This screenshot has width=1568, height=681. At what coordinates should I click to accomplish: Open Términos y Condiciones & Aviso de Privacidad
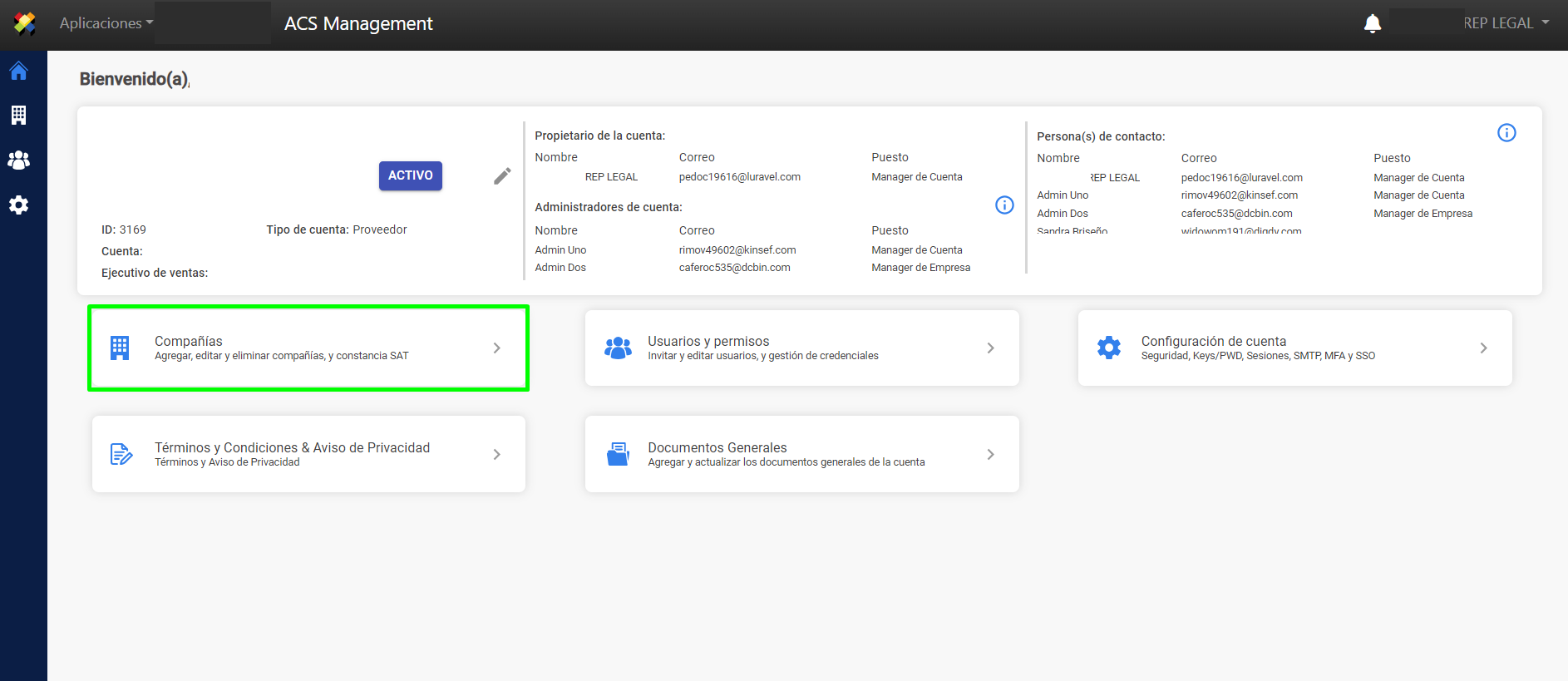point(308,454)
